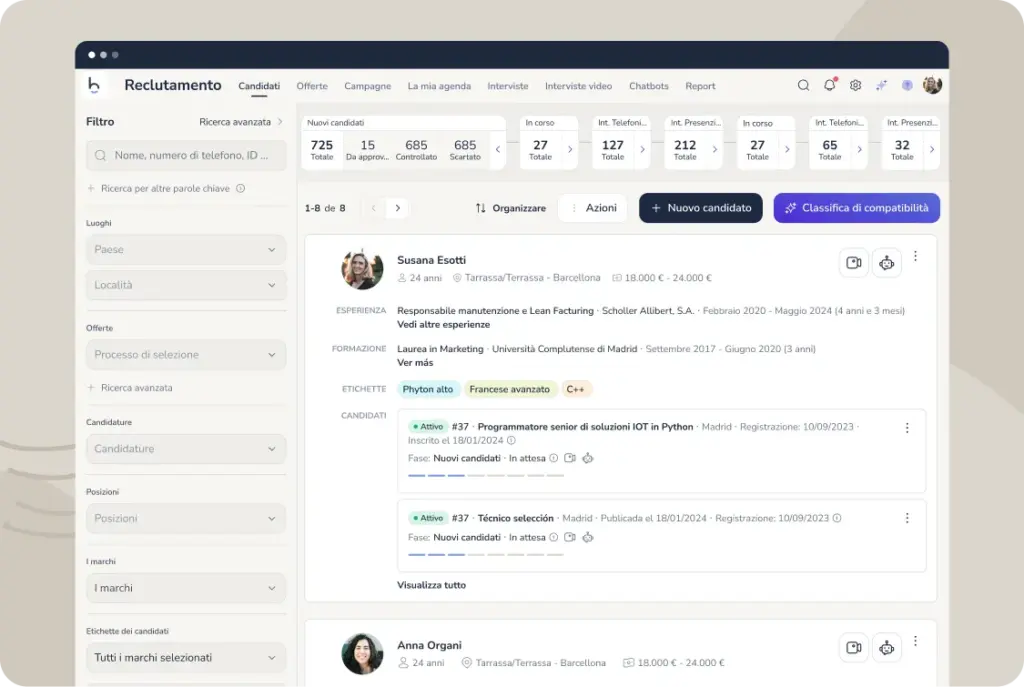
Task: Open chatbot icon on Anna Organi card
Action: tap(886, 648)
